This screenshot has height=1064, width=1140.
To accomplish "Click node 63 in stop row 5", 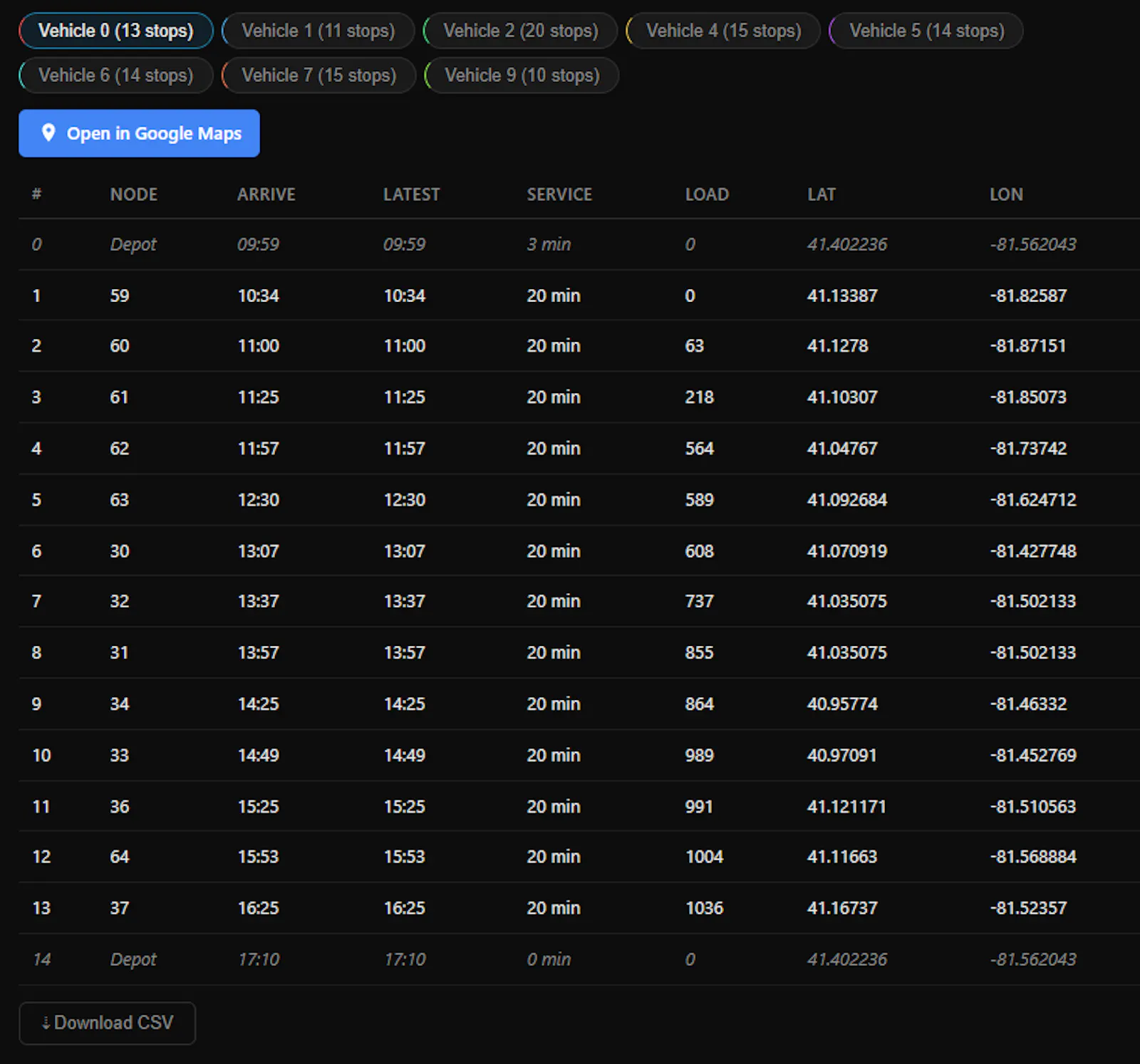I will click(x=120, y=500).
